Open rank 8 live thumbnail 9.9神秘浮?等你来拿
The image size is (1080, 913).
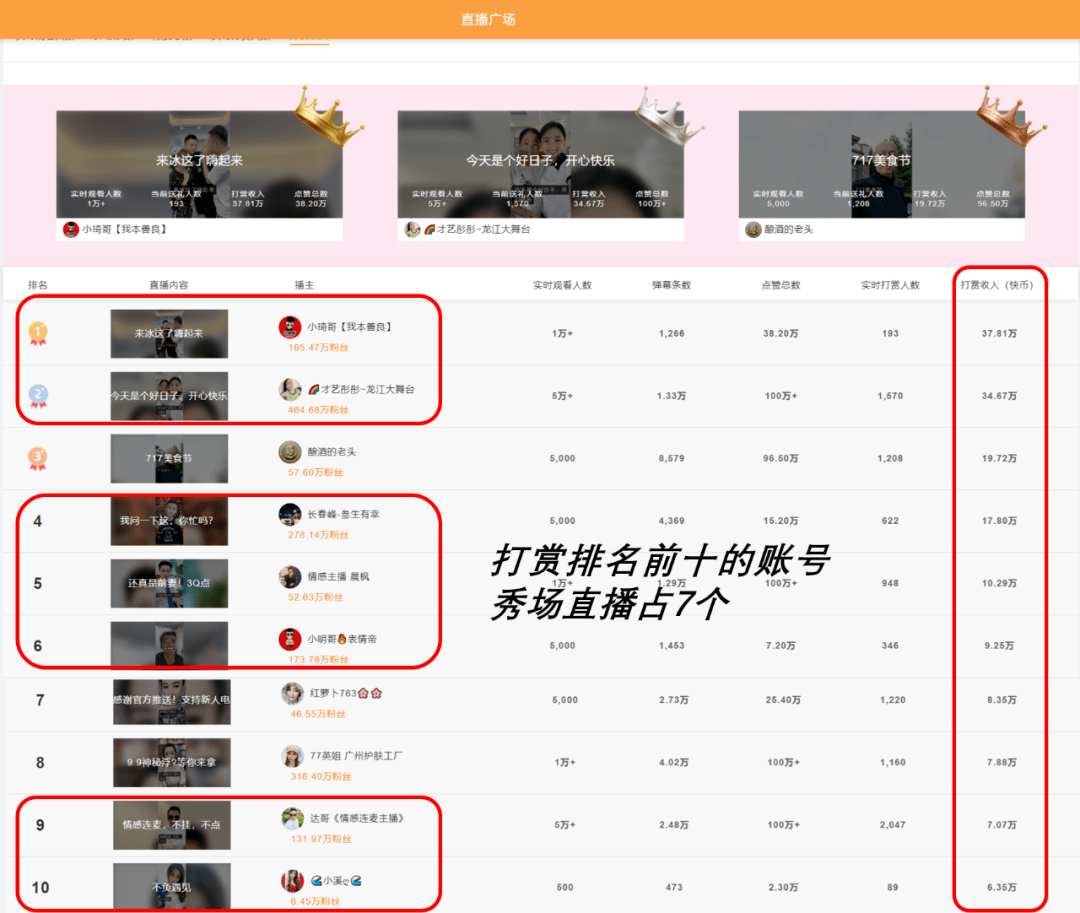(x=172, y=763)
